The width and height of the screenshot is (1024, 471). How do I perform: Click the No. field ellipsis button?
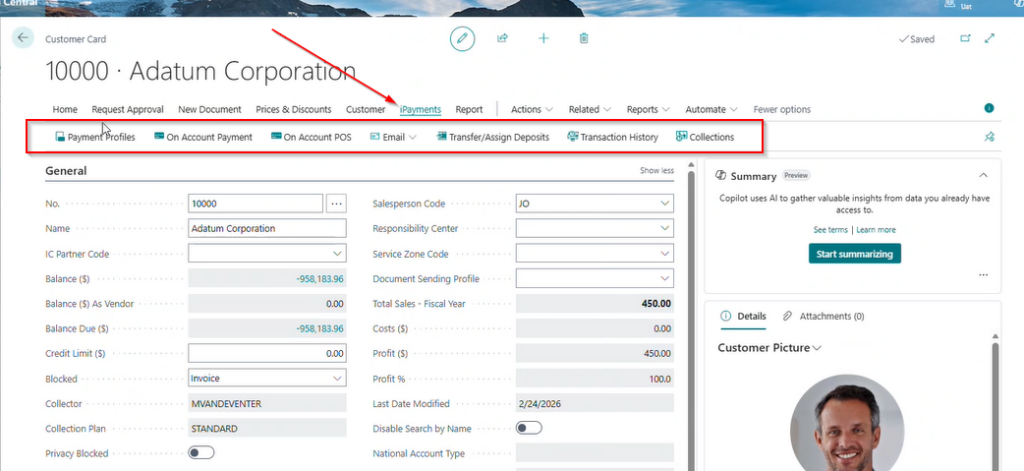point(336,204)
